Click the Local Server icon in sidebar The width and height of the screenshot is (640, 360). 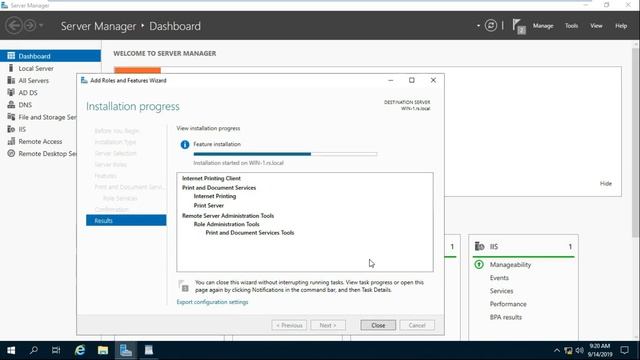(11, 68)
